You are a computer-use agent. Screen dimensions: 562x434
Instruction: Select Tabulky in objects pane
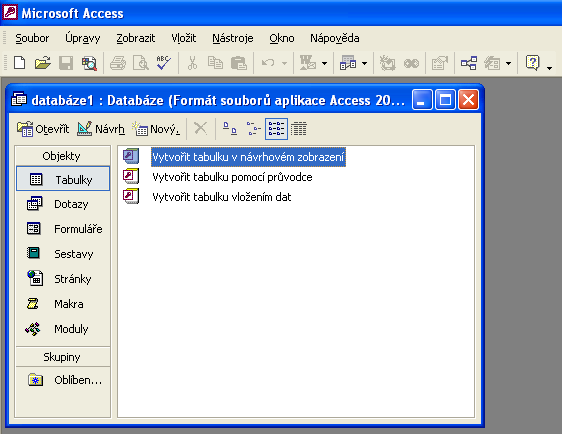click(63, 178)
